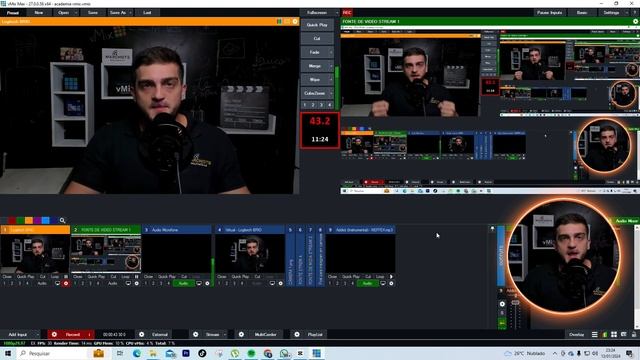Viewport: 640px width, 360px height.
Task: Toggle Loop on the Logitech BRIO input
Action: pos(55,276)
